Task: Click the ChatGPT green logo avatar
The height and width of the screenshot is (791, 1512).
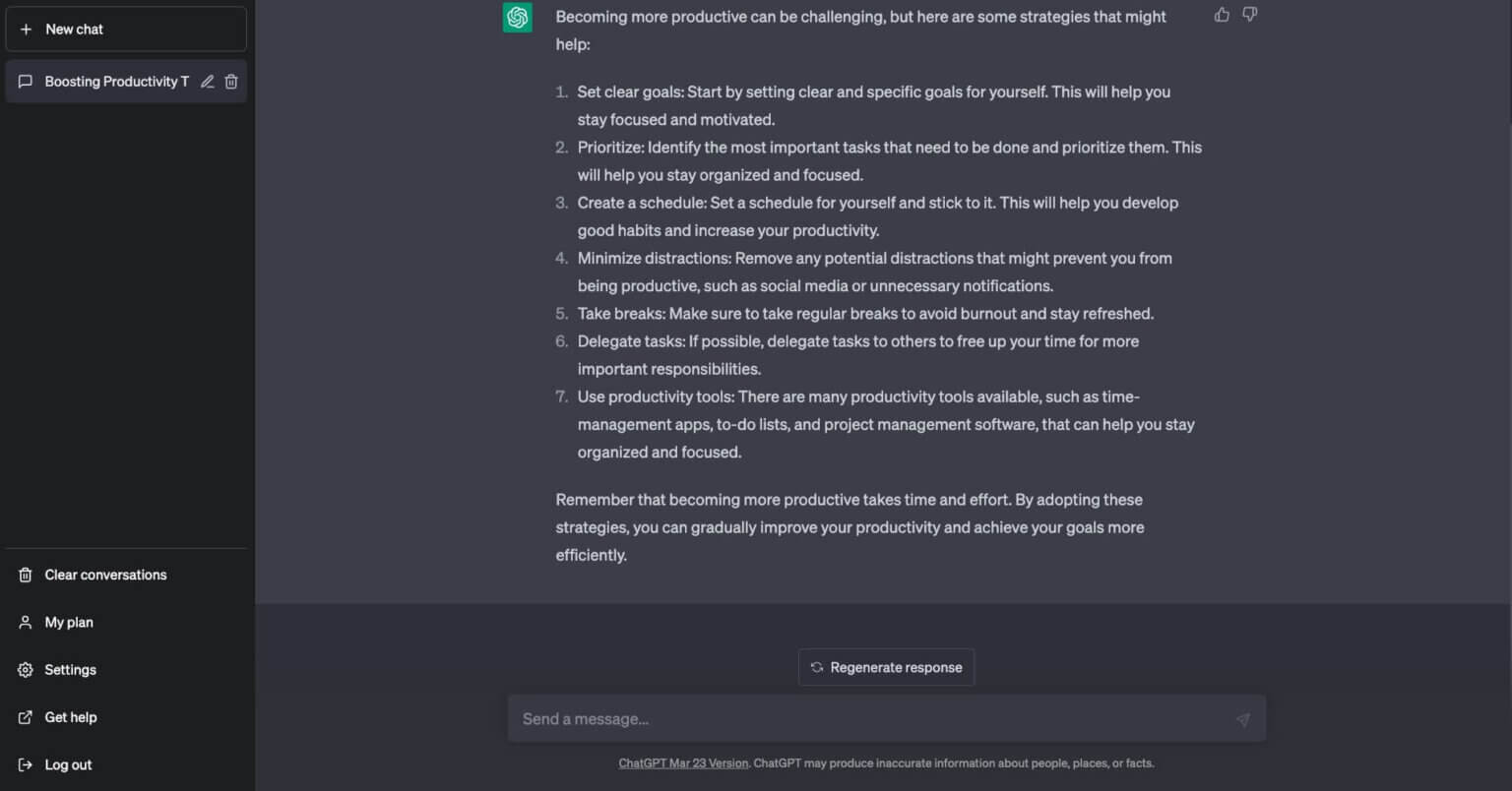Action: [518, 18]
